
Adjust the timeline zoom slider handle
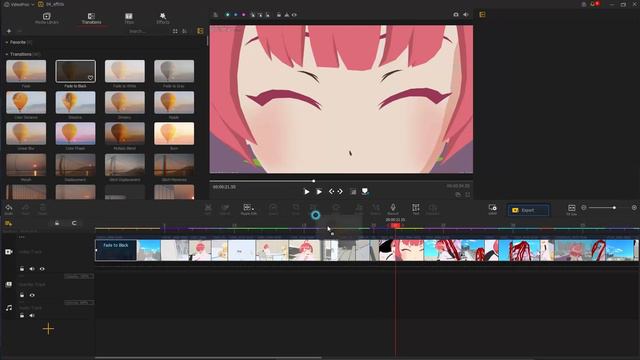point(614,208)
